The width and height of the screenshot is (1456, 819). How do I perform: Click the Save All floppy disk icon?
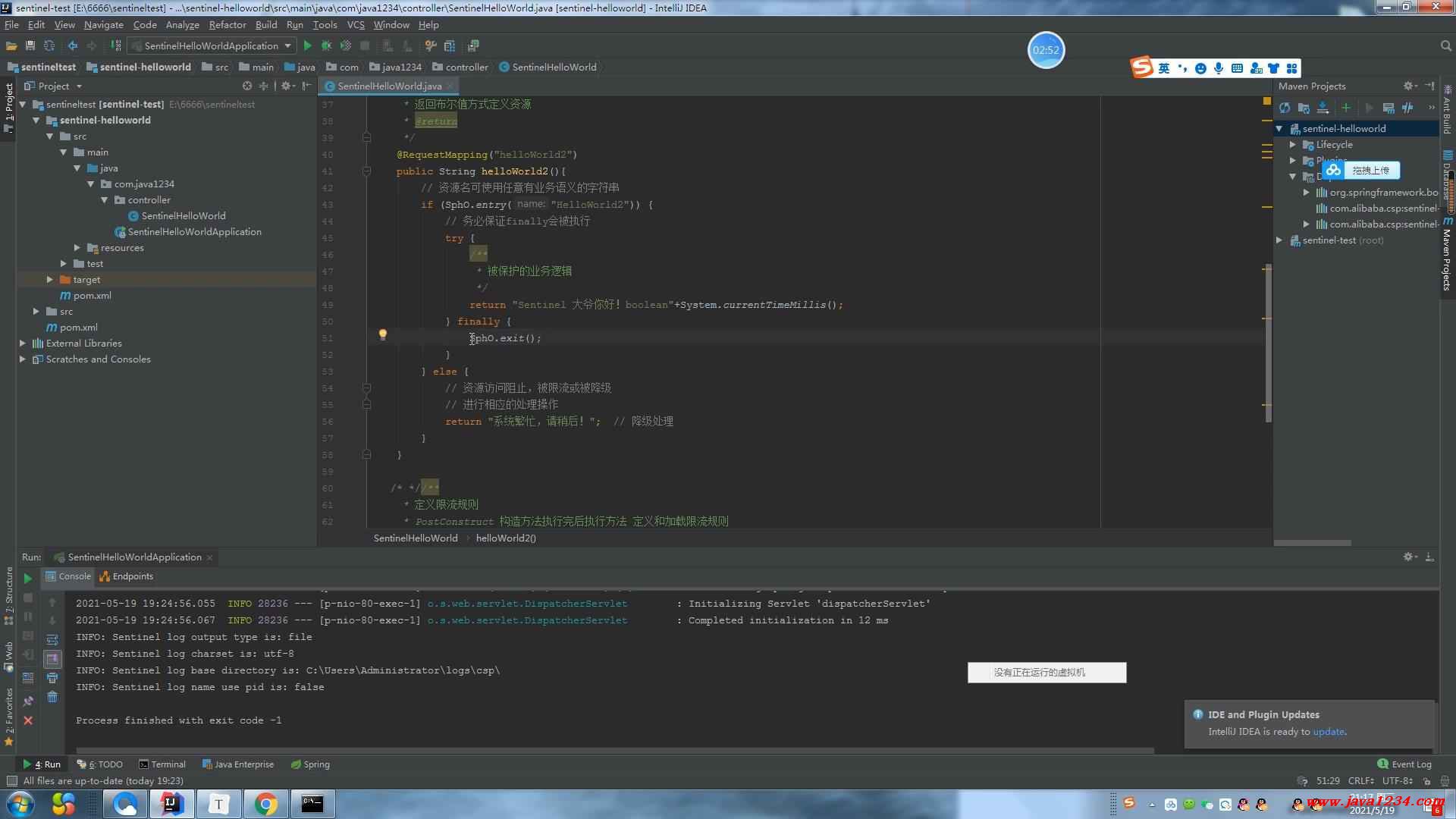(x=30, y=45)
